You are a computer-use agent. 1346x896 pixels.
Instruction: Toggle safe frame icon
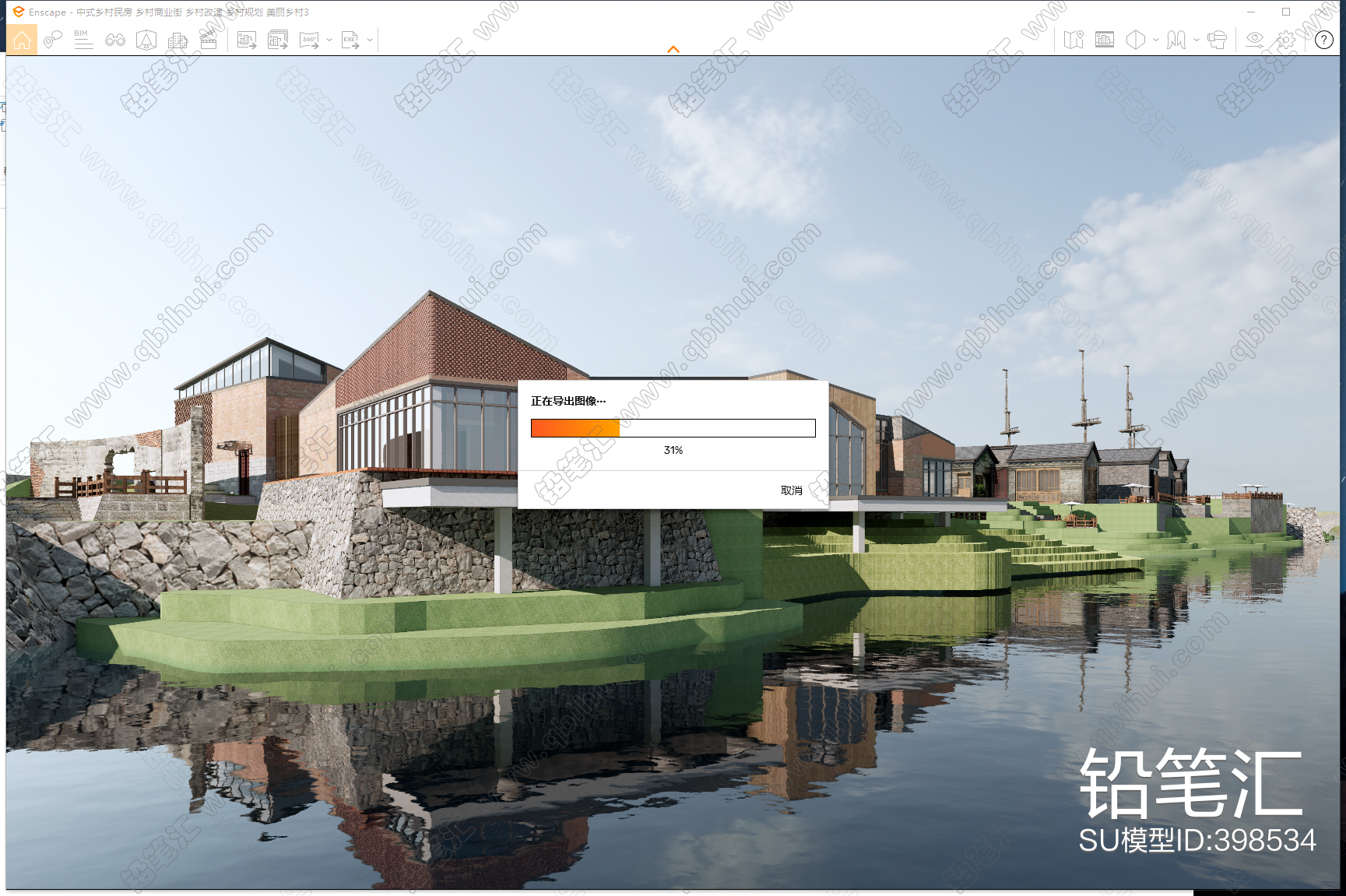[1105, 40]
